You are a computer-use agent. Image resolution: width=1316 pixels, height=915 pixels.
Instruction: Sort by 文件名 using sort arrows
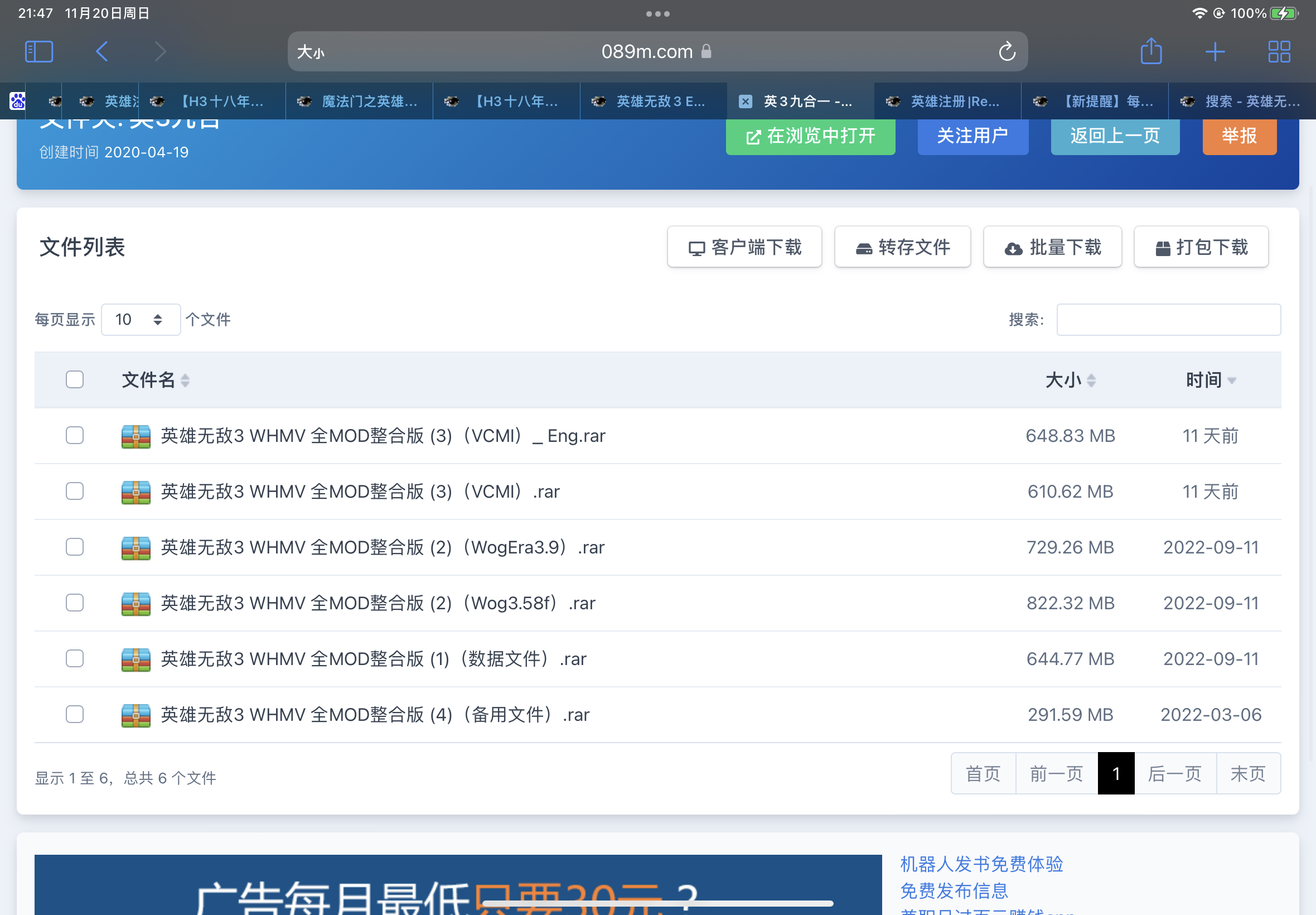pos(185,380)
